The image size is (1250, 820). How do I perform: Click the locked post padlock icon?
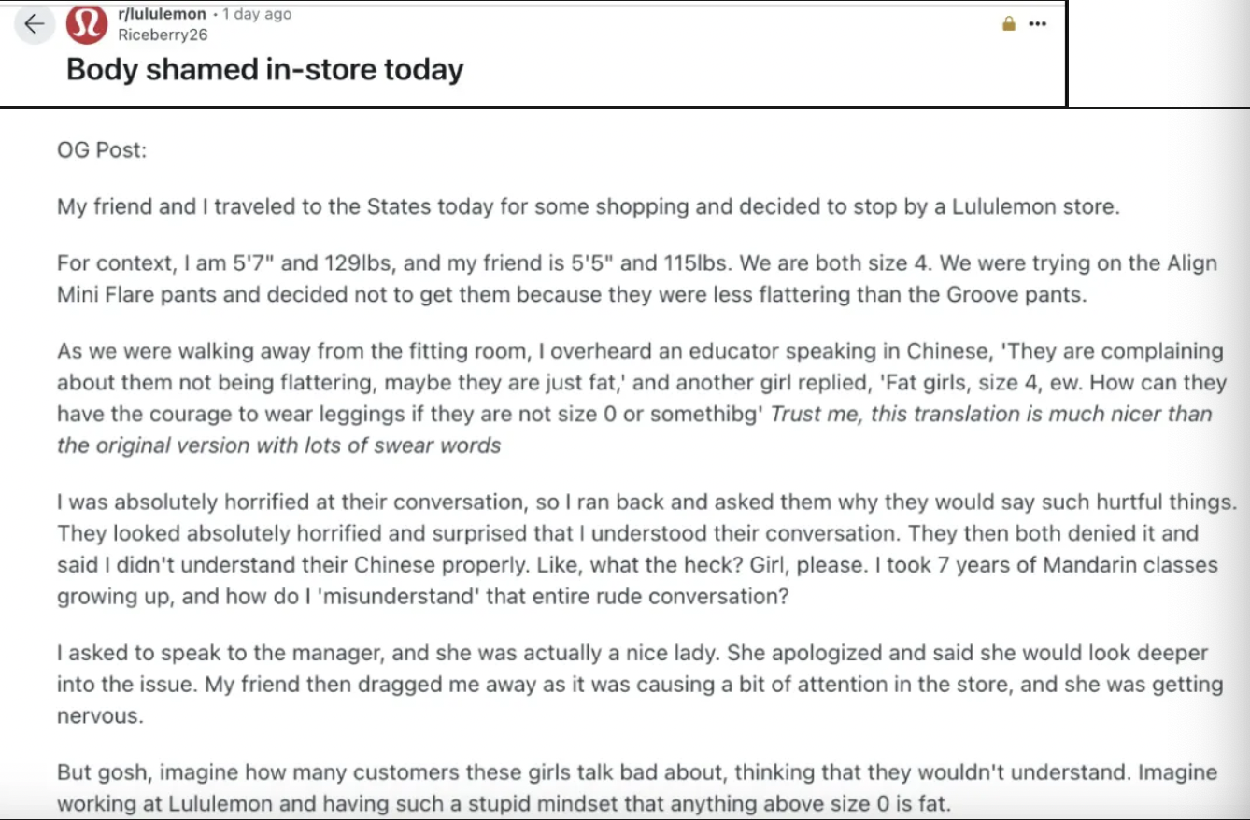pos(1009,24)
